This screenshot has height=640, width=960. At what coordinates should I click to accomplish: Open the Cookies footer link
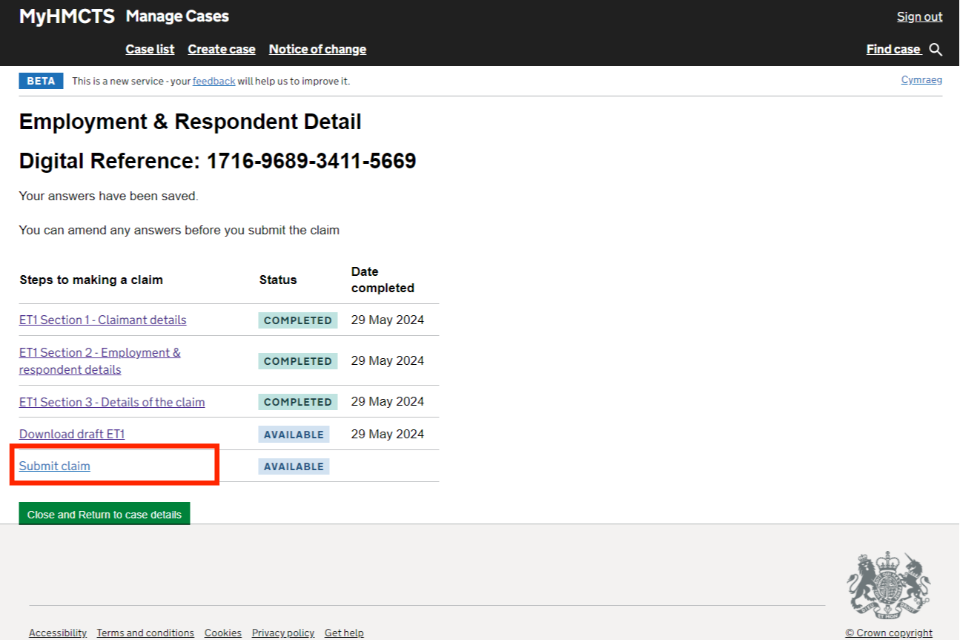point(223,633)
